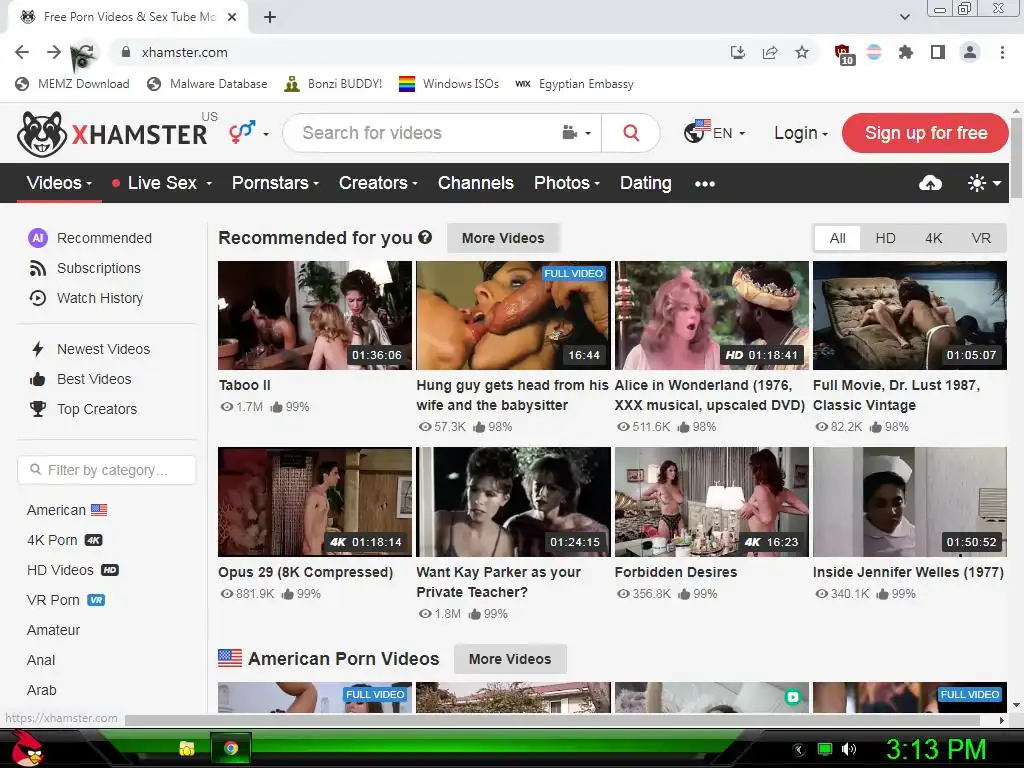Screen dimensions: 1024x768
Task: Click the address bar showing xhamster.com
Action: (418, 52)
